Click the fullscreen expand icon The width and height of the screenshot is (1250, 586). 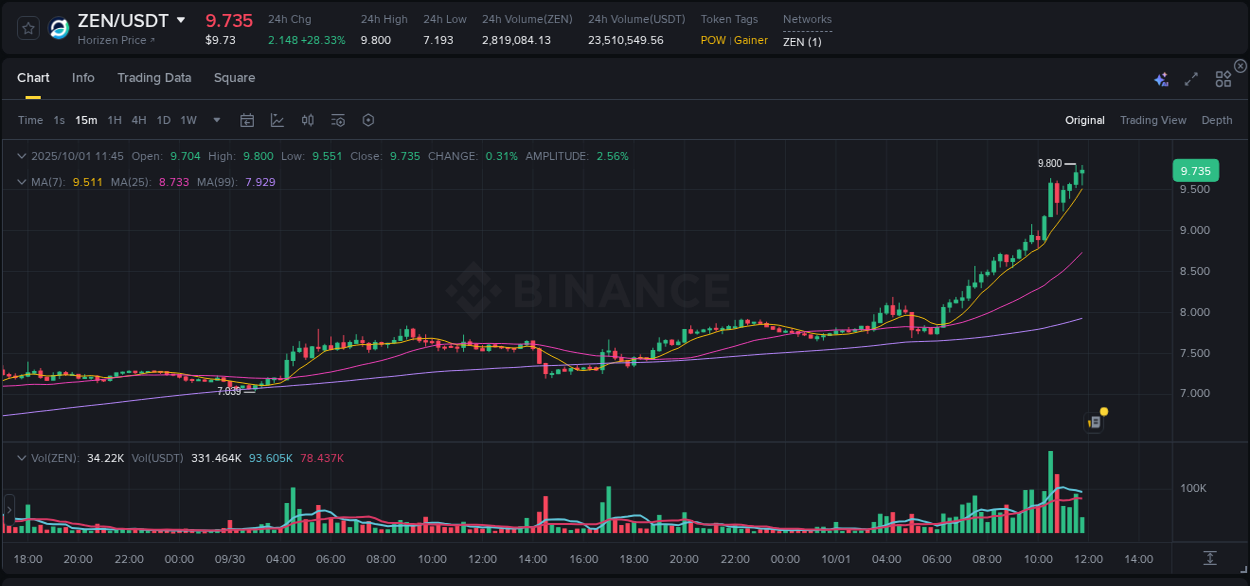click(x=1190, y=78)
